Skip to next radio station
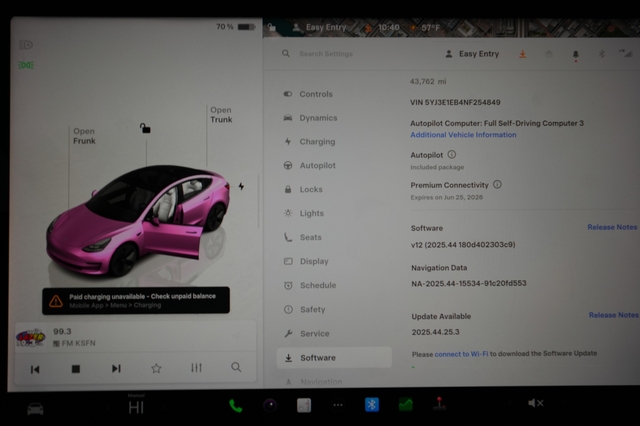Viewport: 640px width, 426px height. [116, 368]
